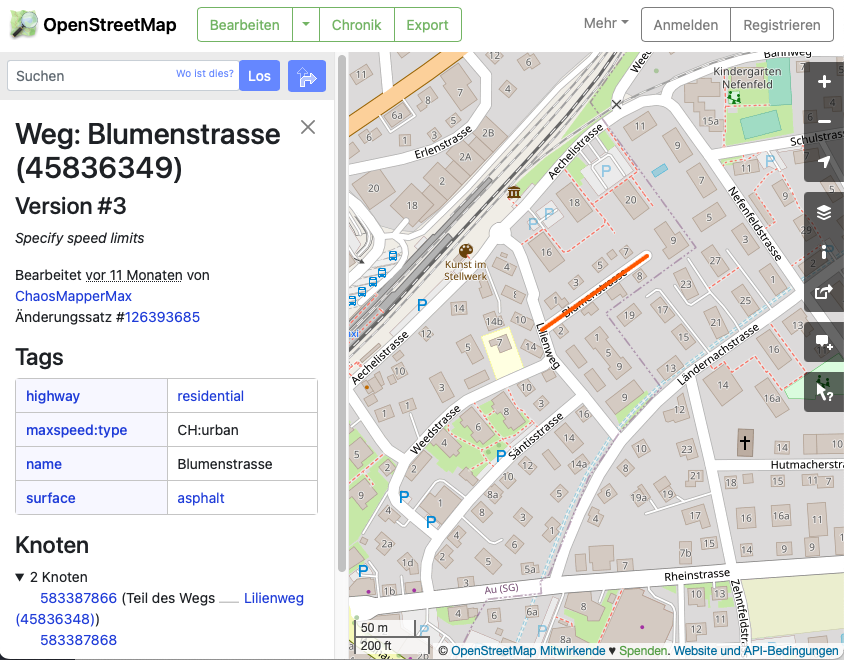The image size is (844, 660).
Task: Activate the query features tool
Action: point(823,391)
